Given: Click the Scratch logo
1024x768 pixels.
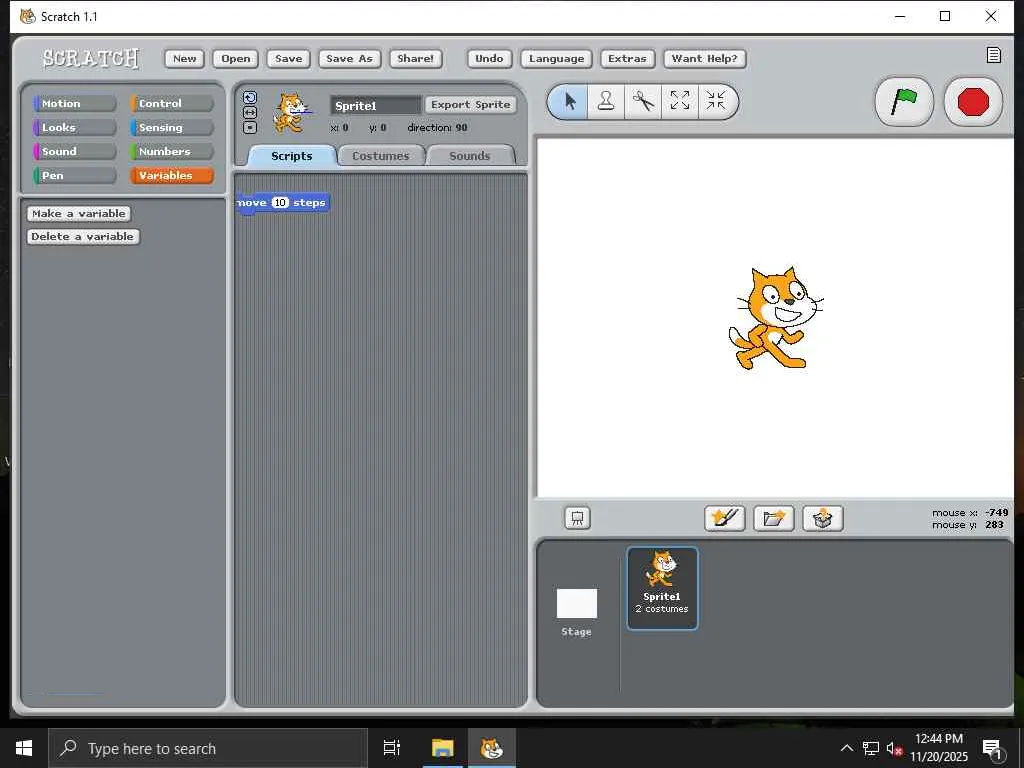Looking at the screenshot, I should coord(90,58).
